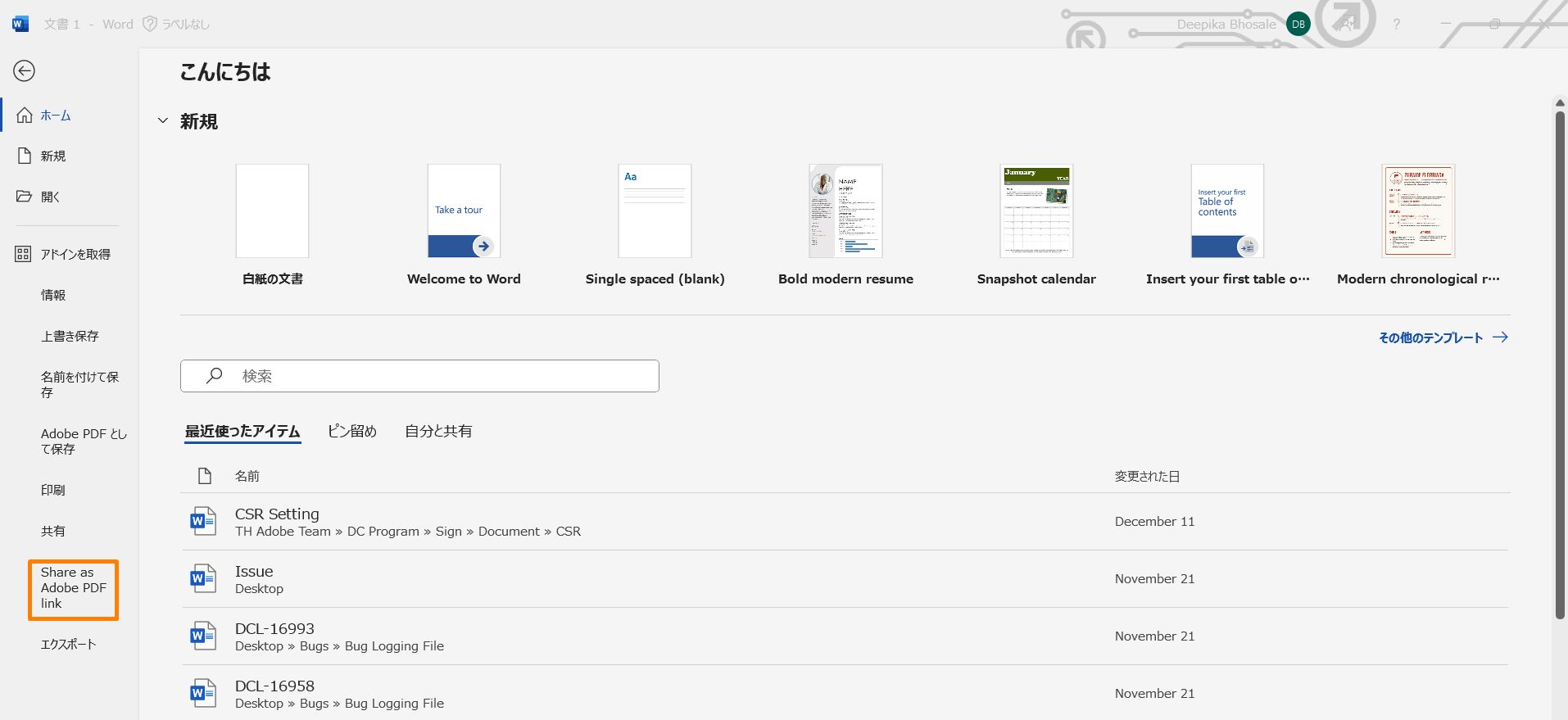Click the scrollbar up arrow
Viewport: 1568px width, 720px height.
point(1560,103)
